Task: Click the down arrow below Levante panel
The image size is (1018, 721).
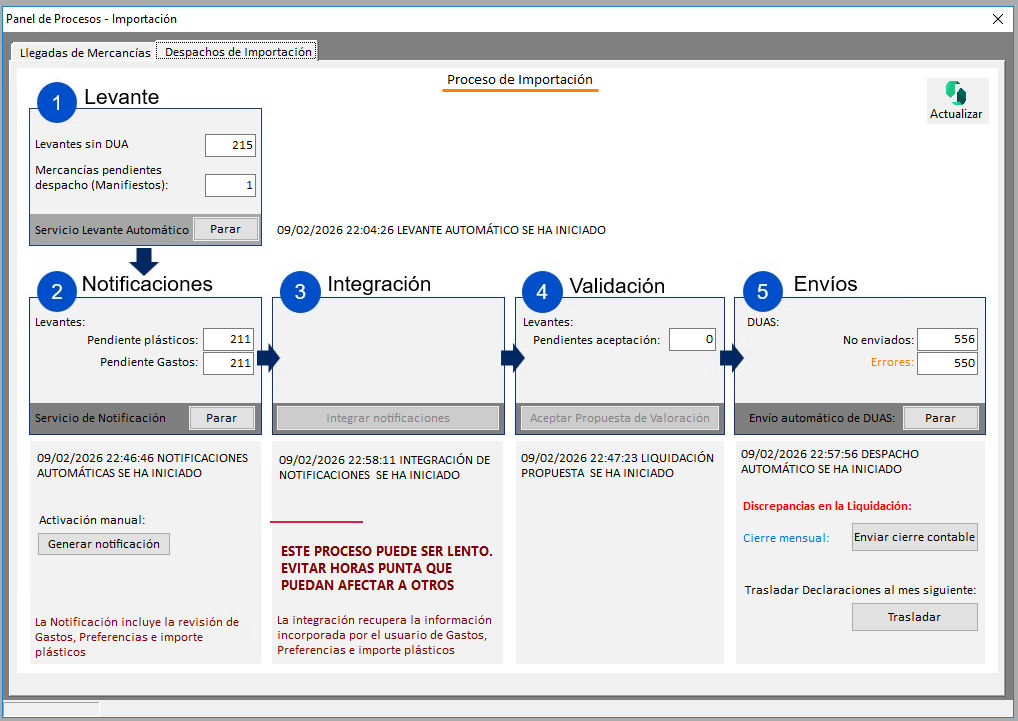Action: [145, 260]
